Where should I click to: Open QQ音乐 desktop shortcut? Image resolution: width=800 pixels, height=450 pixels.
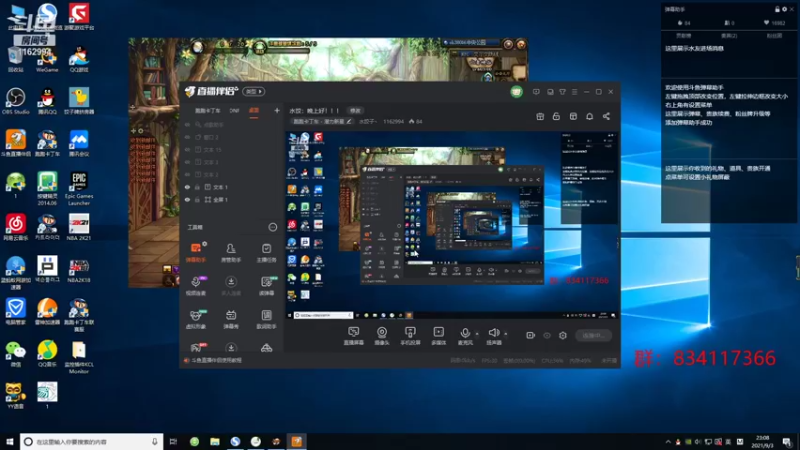coord(47,354)
